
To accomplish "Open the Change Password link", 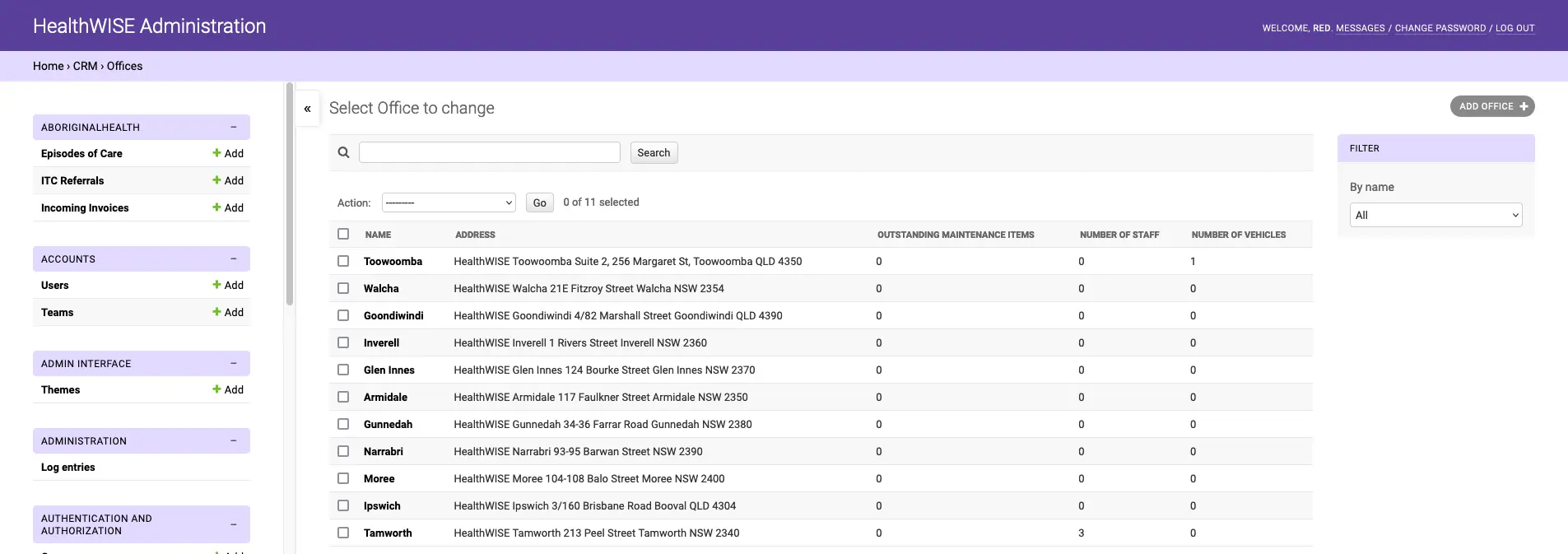I will point(1440,28).
